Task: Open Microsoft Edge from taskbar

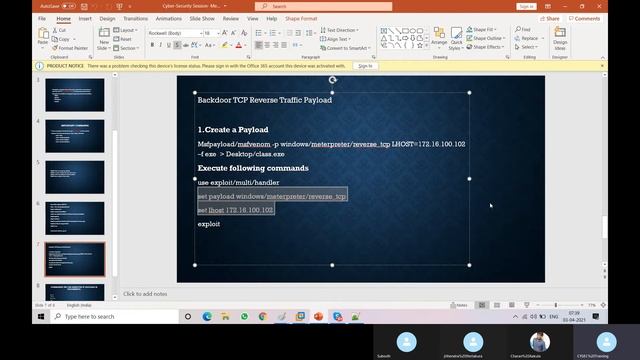Action: point(207,316)
